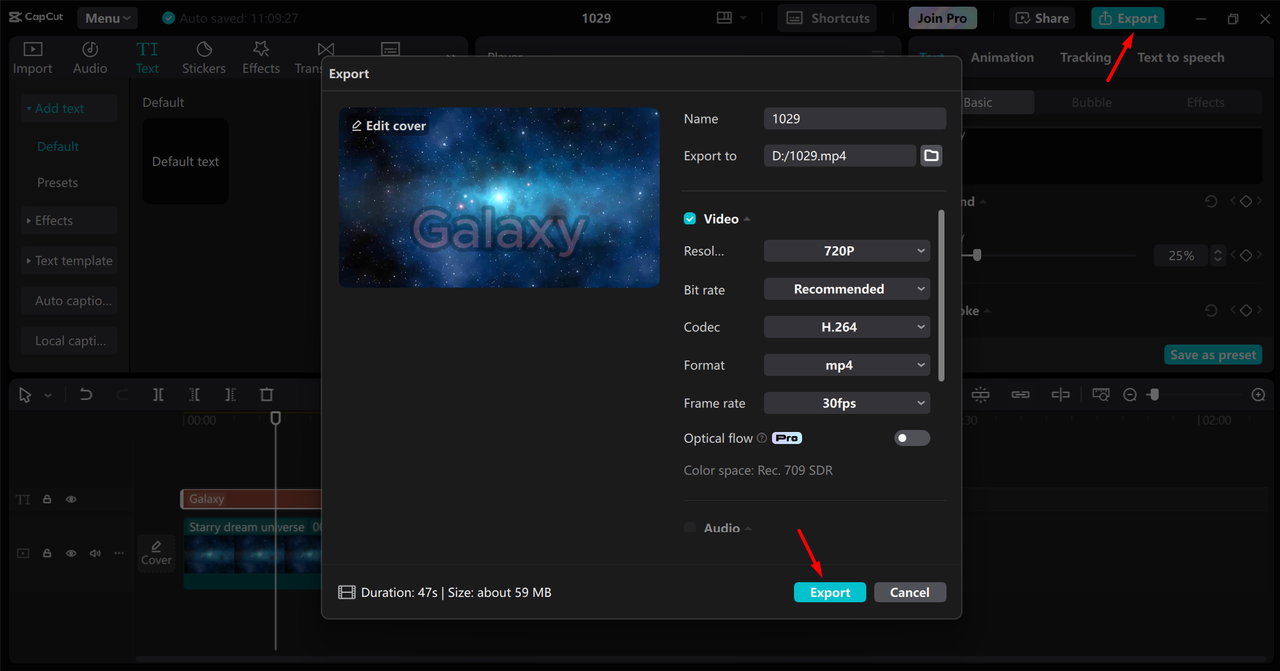
Task: Open the Captions tab icon
Action: (x=390, y=50)
